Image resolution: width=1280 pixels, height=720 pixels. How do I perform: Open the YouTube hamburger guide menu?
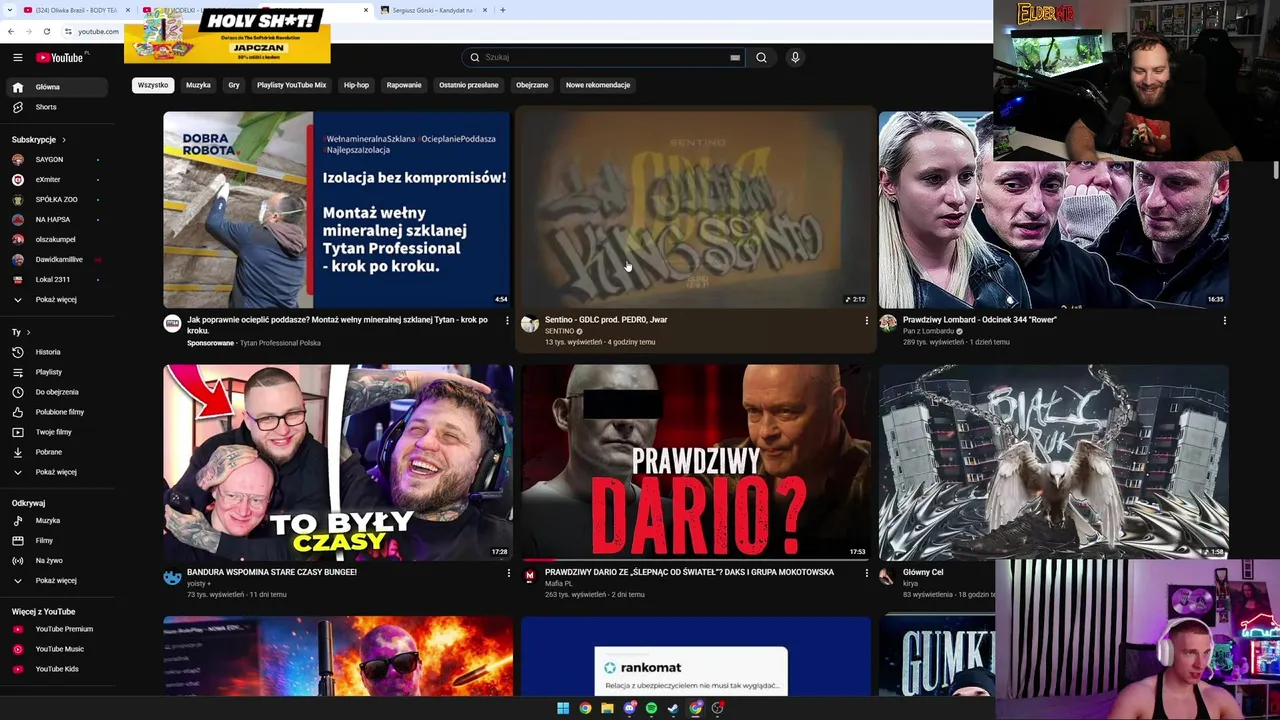tap(17, 58)
